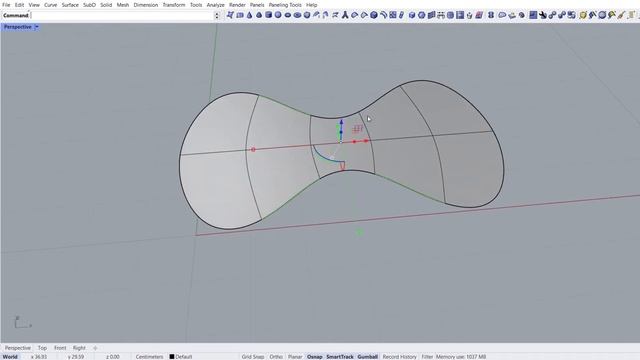Click the figure-eight shaped toolbar icon
Screen dimensions: 640x360
coord(491,15)
